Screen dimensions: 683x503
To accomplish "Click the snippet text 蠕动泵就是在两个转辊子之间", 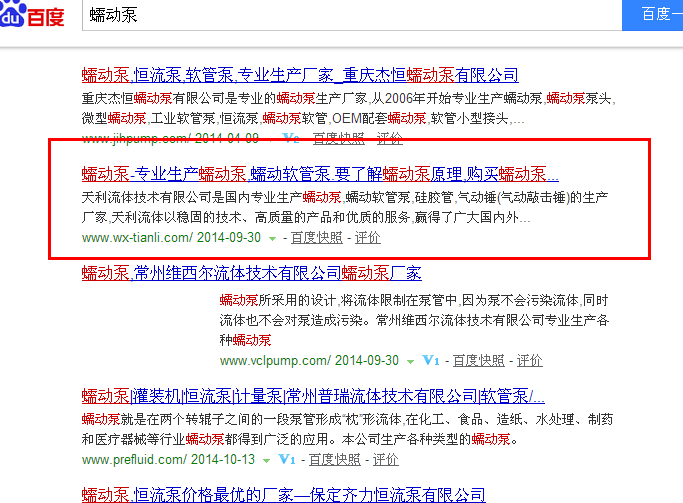I will pos(347,429).
